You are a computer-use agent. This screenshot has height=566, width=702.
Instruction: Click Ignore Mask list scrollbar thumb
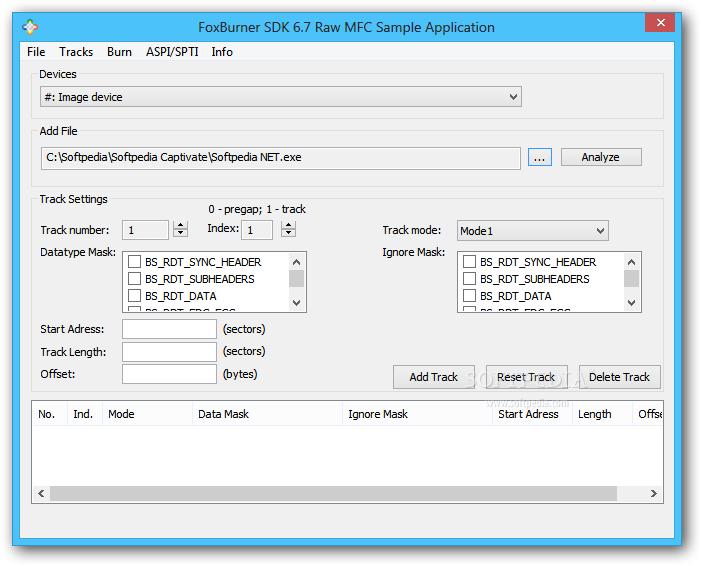(631, 279)
